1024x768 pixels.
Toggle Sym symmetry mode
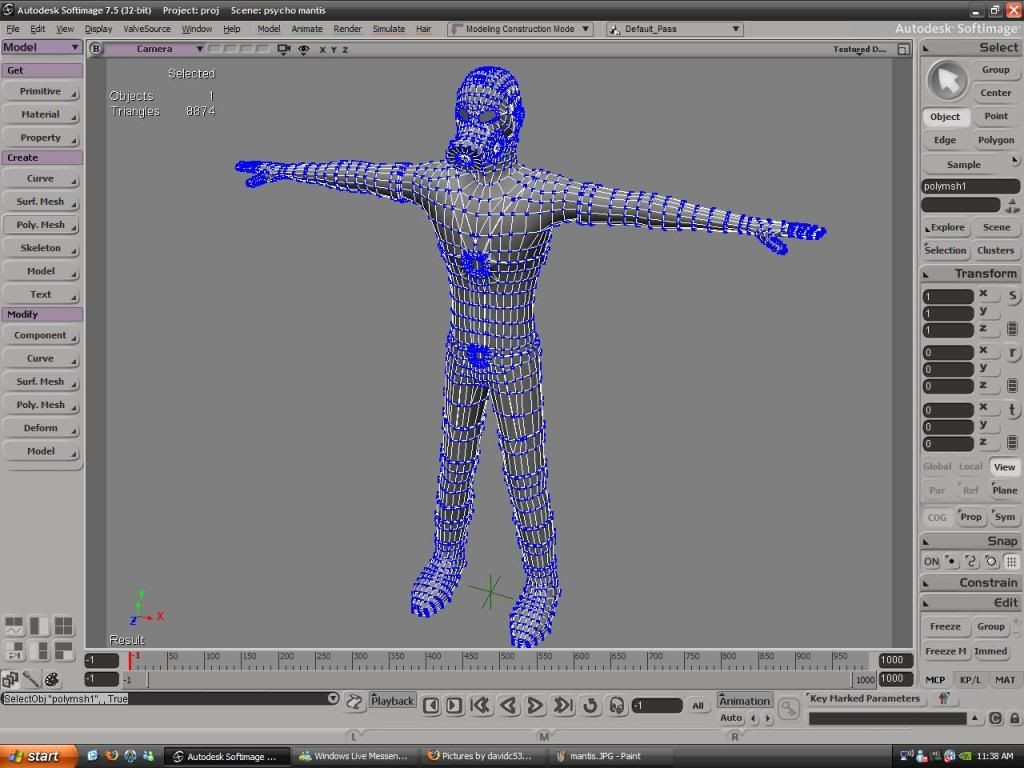1004,517
